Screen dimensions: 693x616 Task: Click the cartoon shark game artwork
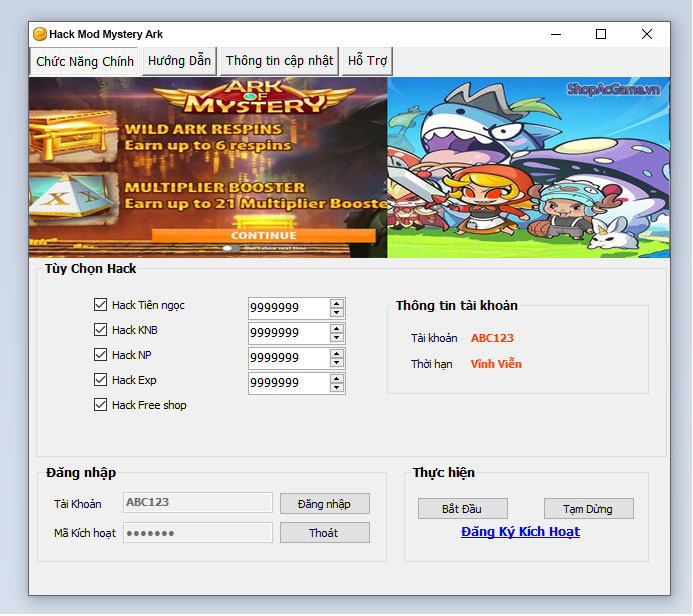click(528, 167)
